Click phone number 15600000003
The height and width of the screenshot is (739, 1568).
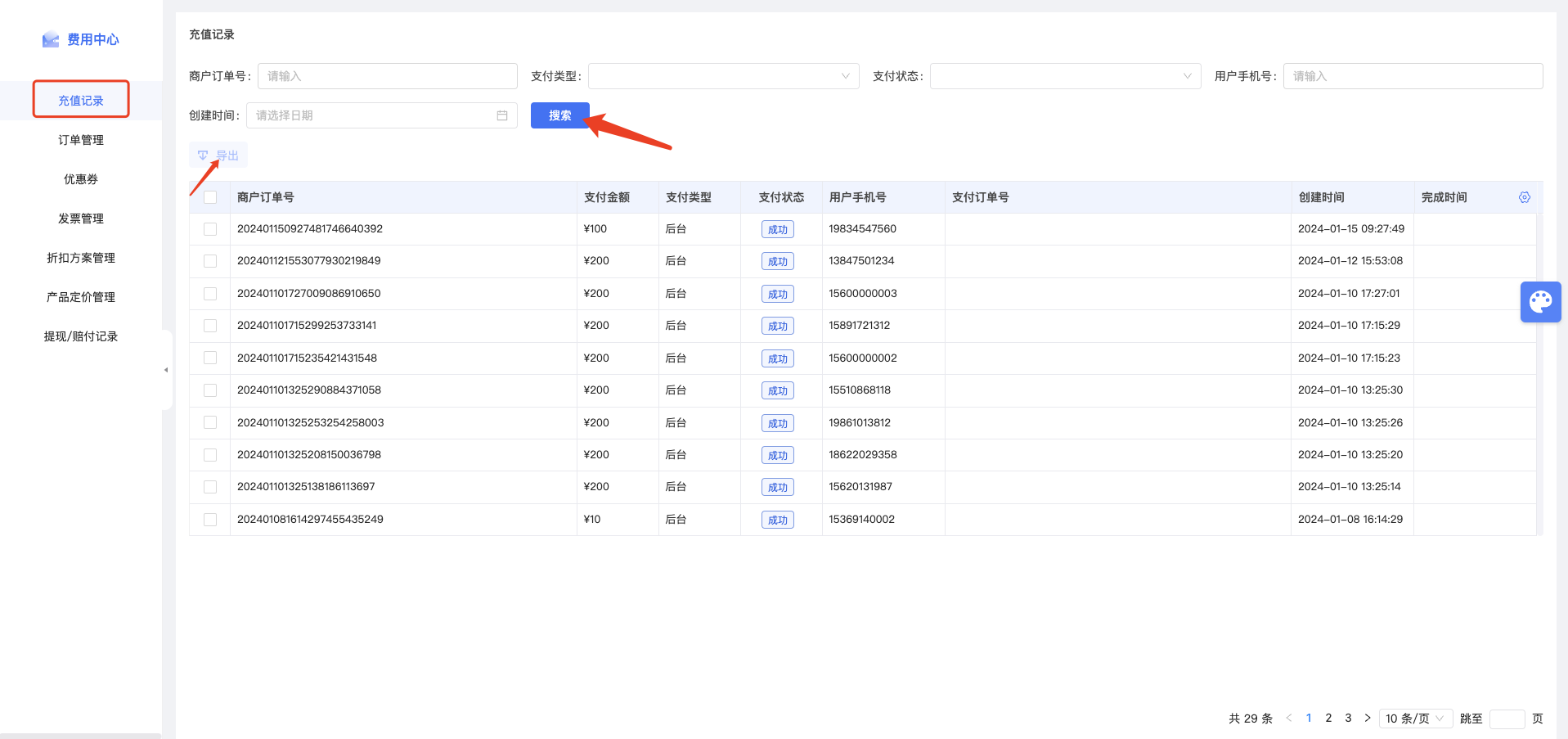pos(863,294)
